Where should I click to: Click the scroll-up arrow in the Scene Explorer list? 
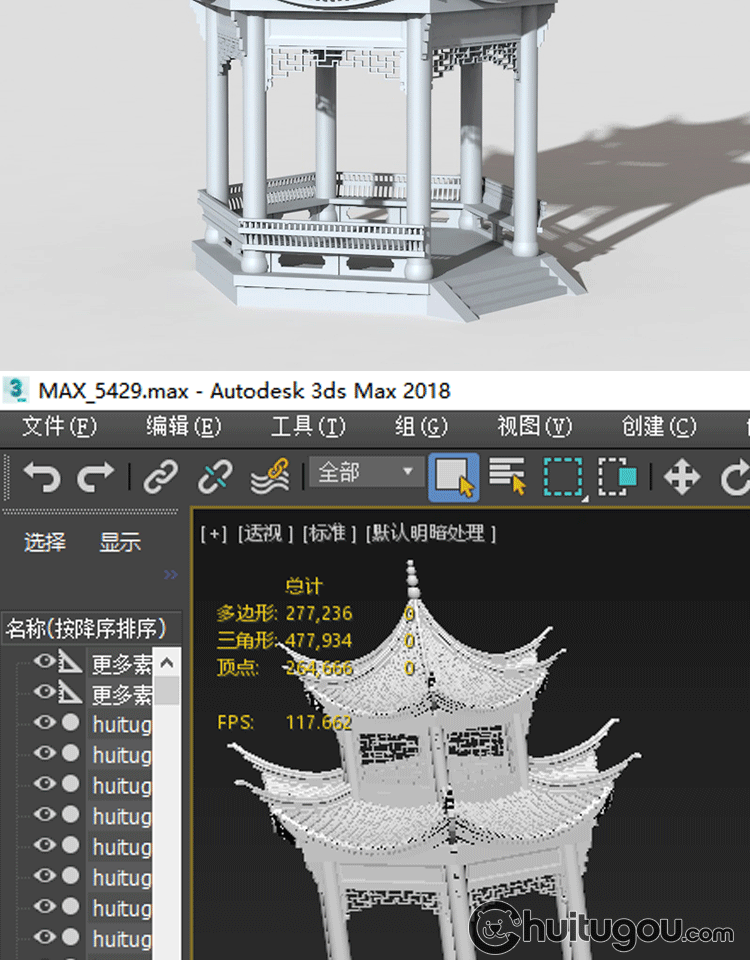click(x=167, y=662)
